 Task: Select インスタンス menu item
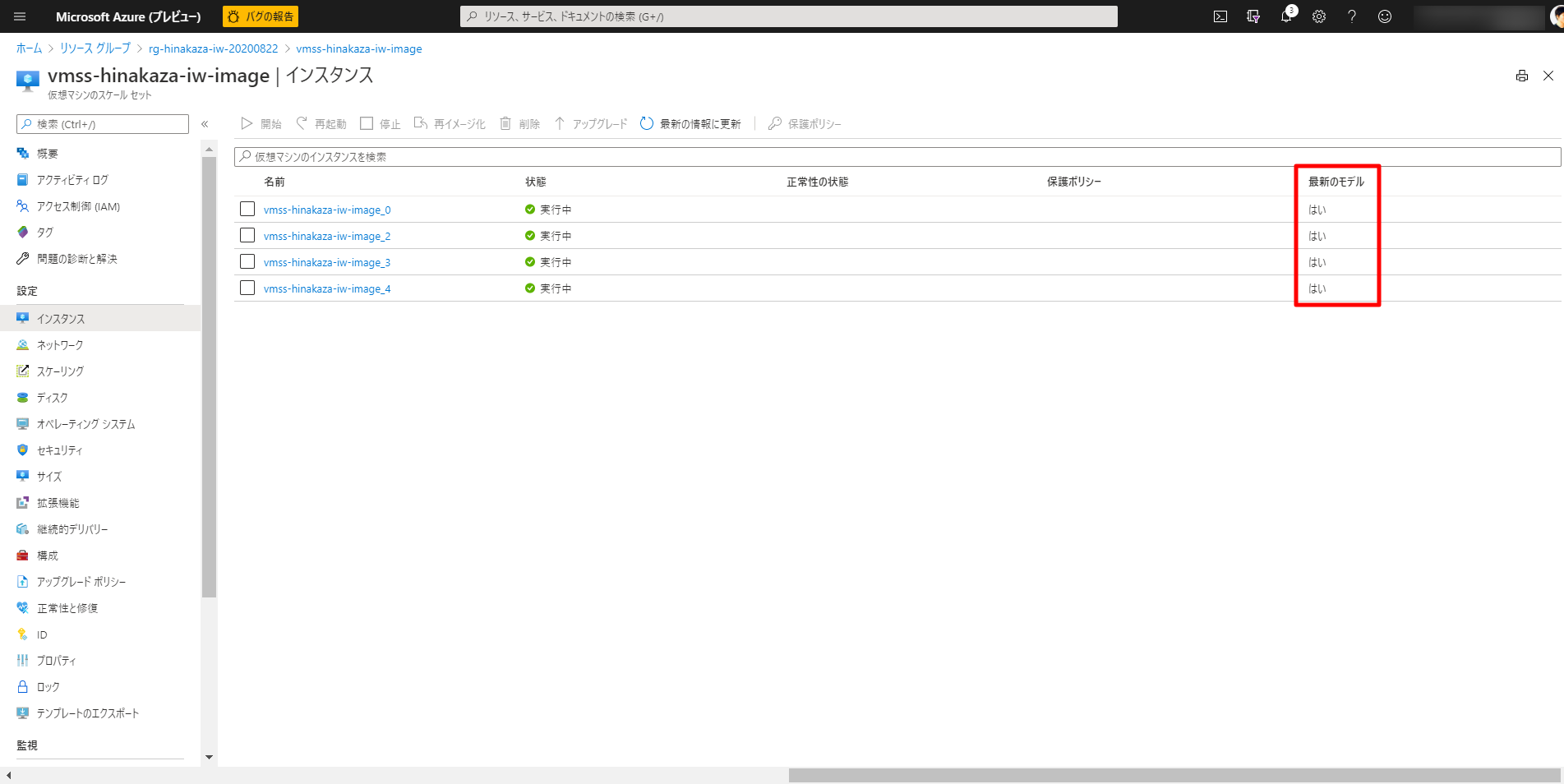point(100,318)
